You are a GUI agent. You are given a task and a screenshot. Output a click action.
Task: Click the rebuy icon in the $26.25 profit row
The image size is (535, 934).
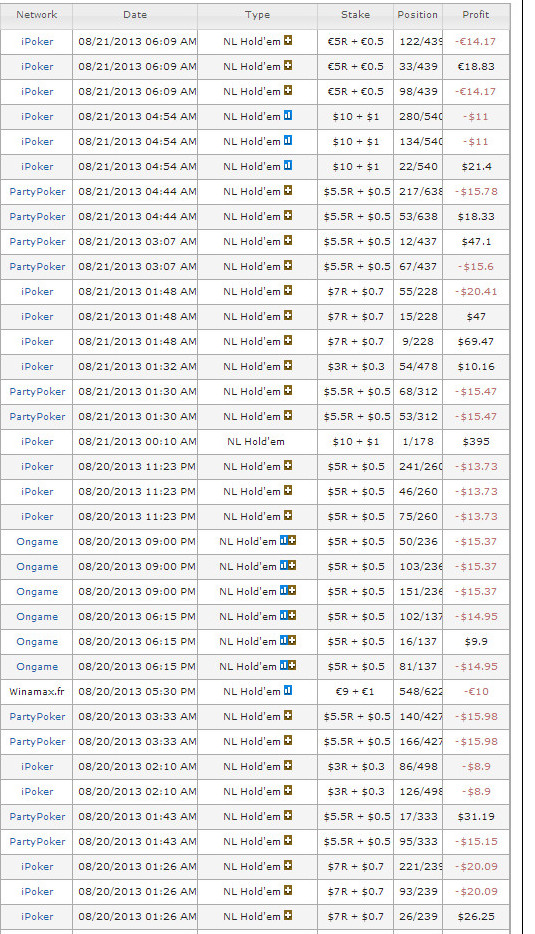(288, 916)
